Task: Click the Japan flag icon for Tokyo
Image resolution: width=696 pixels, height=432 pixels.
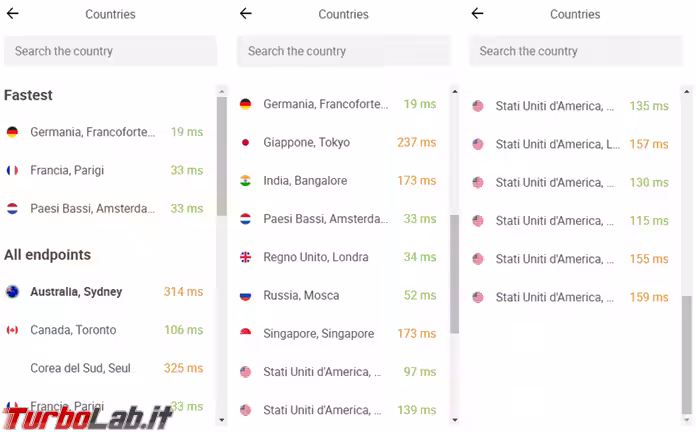Action: click(245, 143)
